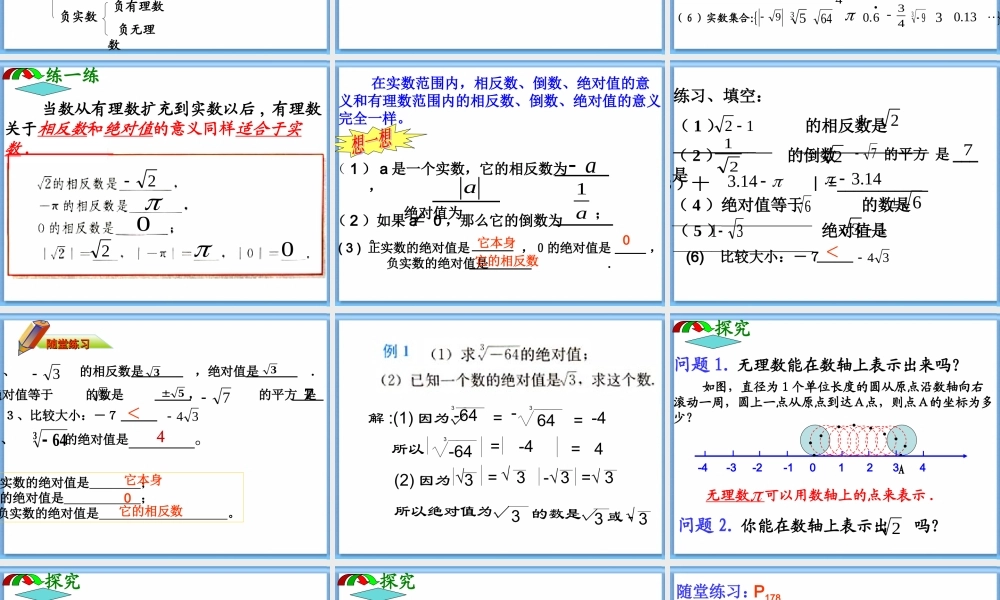
Task: Click the blue 问题 2. label
Action: click(705, 525)
